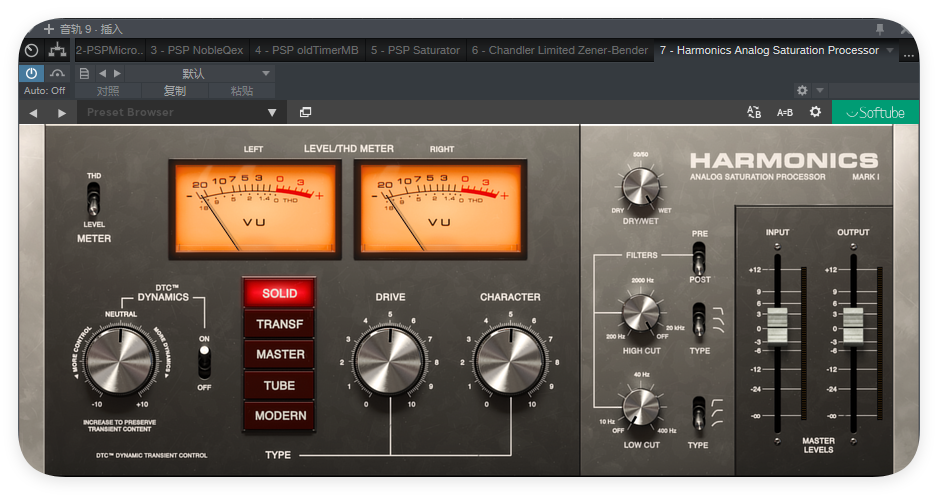This screenshot has height=495, width=938.
Task: Select TUBE saturation type
Action: (279, 385)
